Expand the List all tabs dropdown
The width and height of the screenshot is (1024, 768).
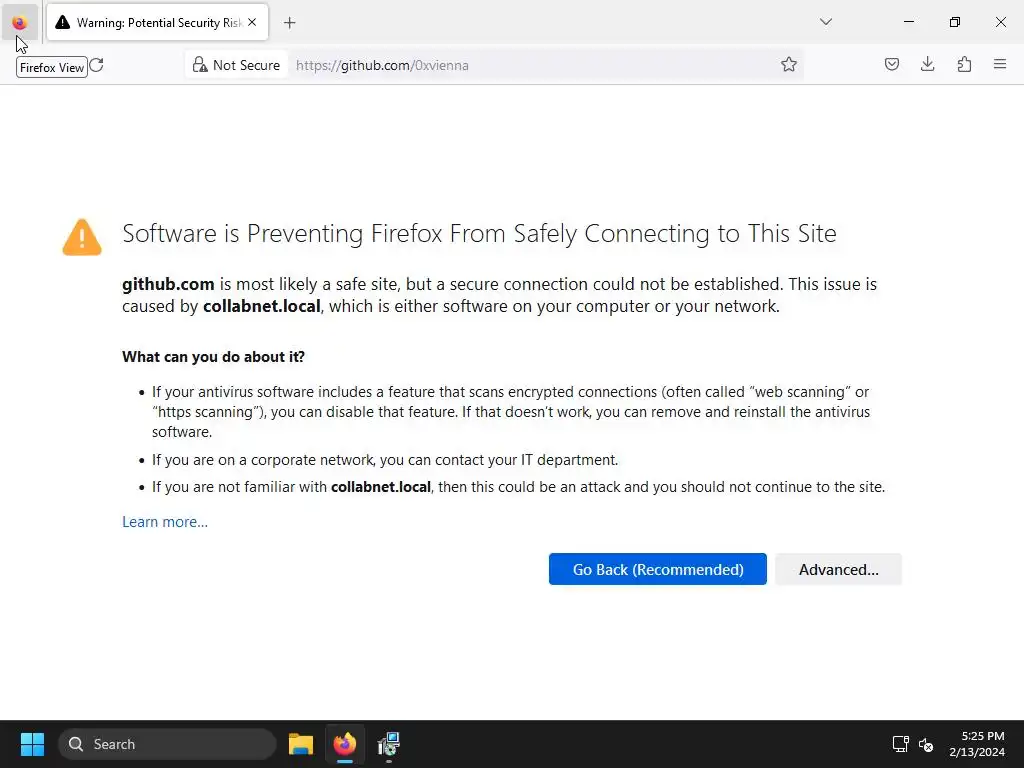pyautogui.click(x=826, y=22)
